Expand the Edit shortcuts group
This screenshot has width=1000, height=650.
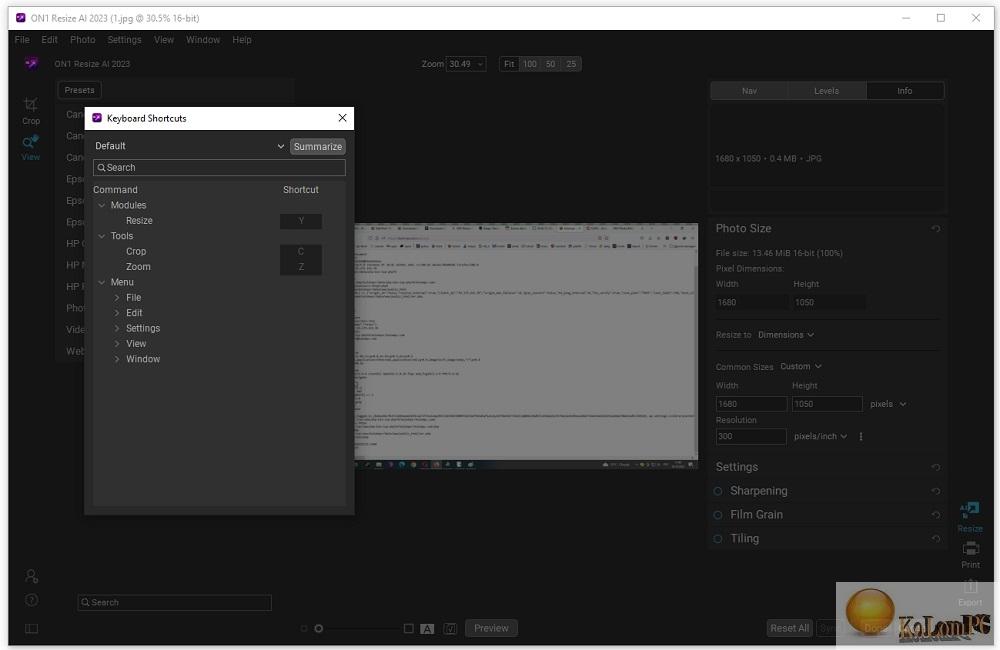(x=117, y=313)
